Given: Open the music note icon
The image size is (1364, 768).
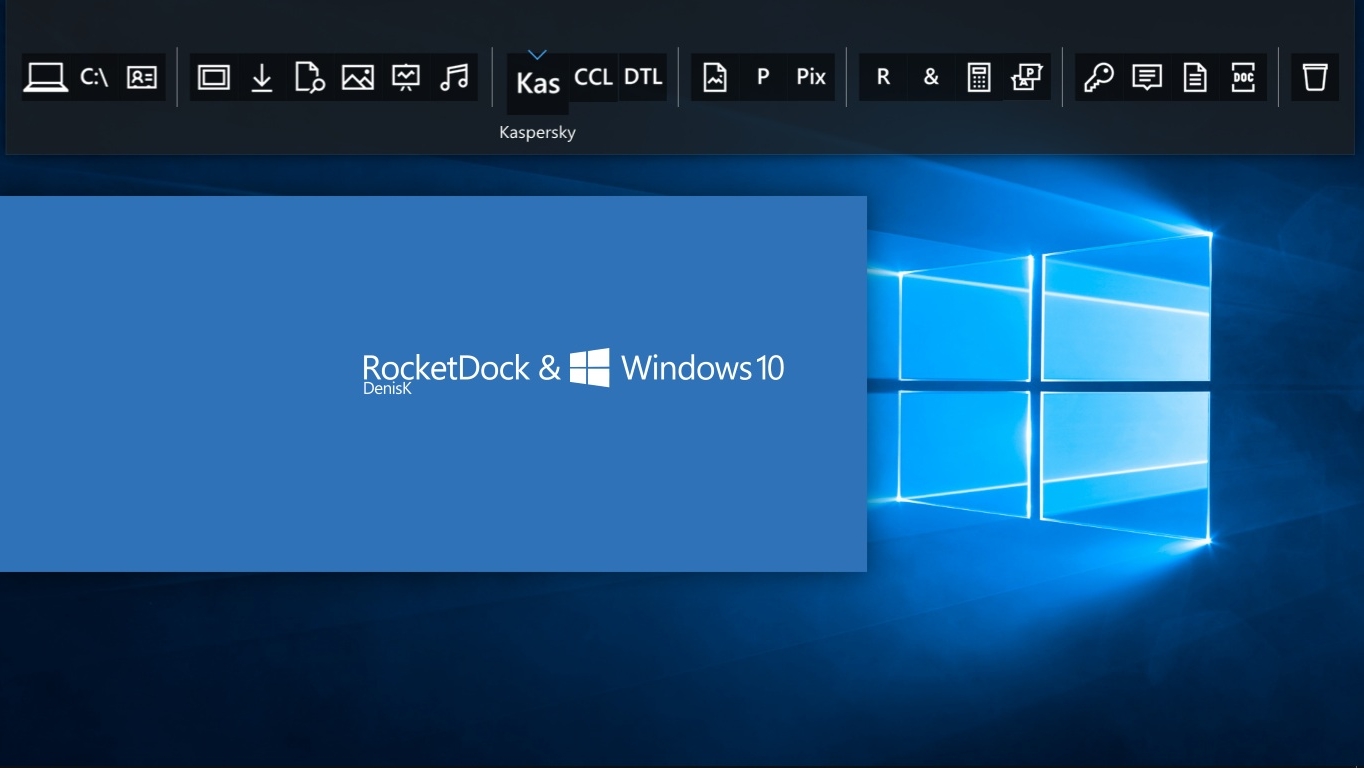Looking at the screenshot, I should pos(454,77).
